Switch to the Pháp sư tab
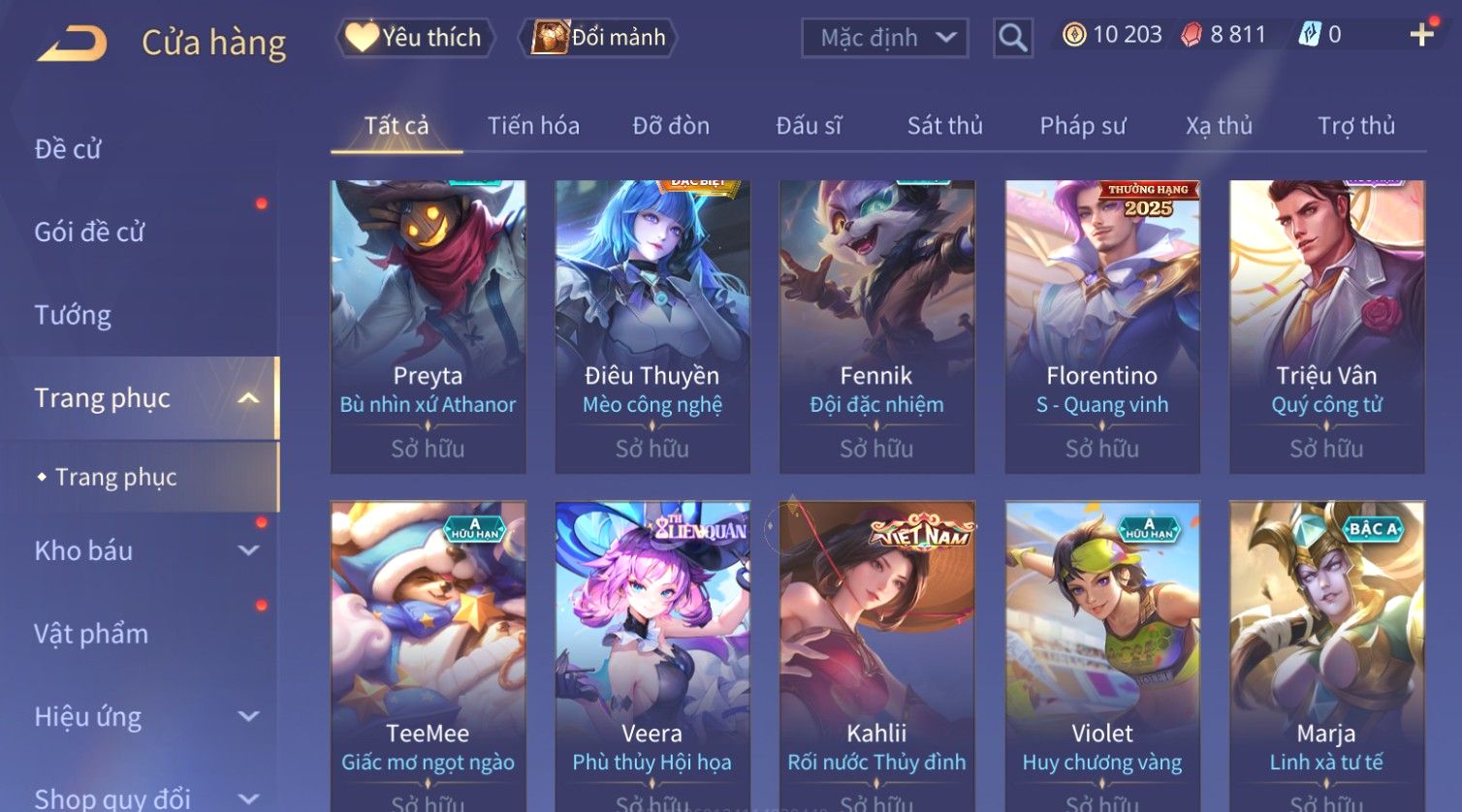Viewport: 1462px width, 812px height. pyautogui.click(x=1083, y=126)
